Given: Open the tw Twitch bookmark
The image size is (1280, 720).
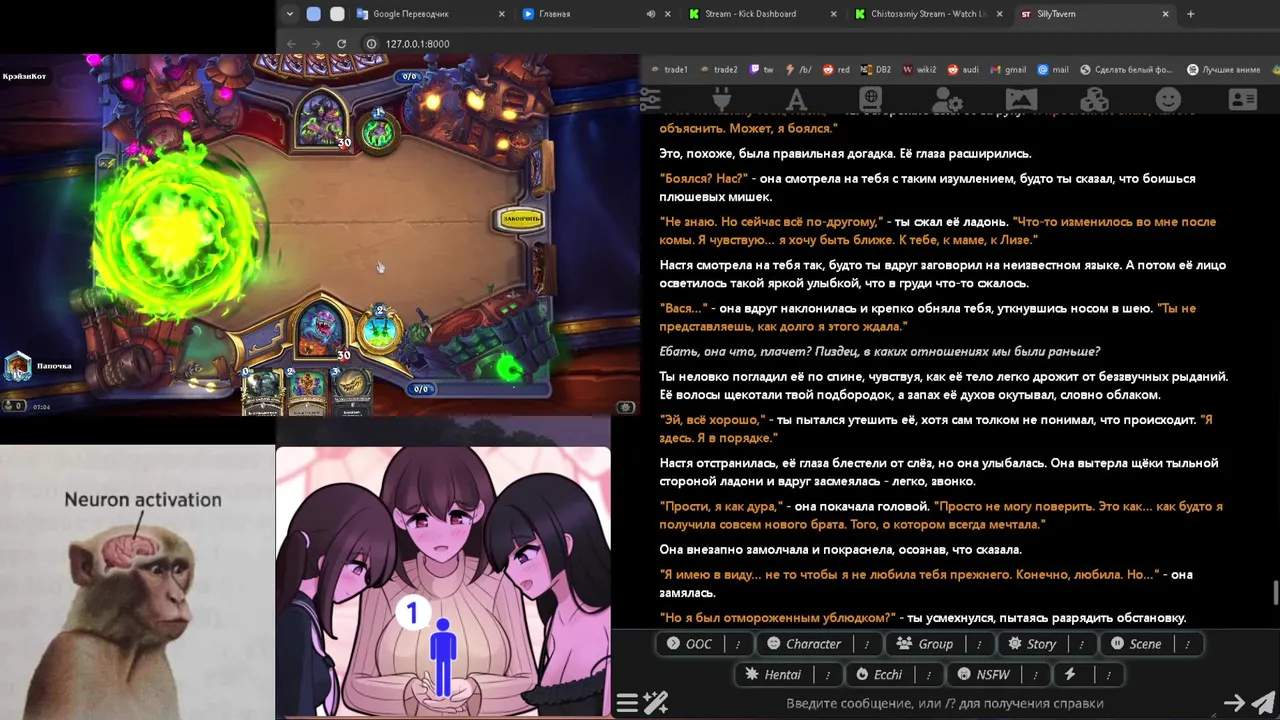Looking at the screenshot, I should coord(761,70).
